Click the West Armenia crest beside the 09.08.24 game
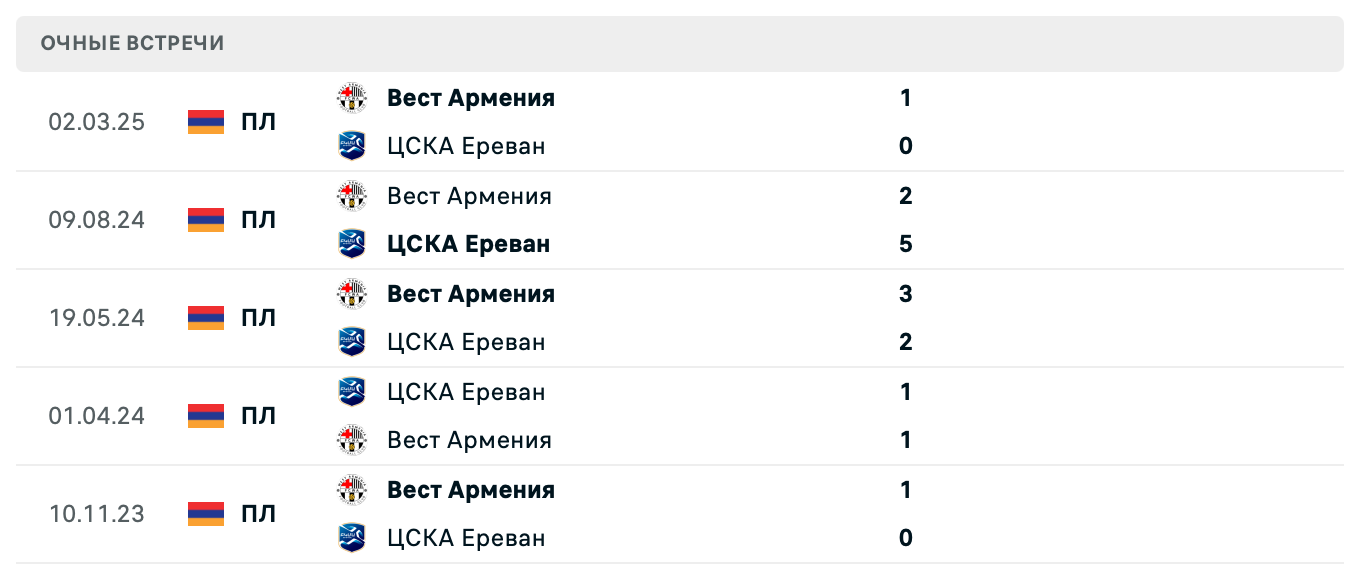The width and height of the screenshot is (1358, 578). (352, 194)
